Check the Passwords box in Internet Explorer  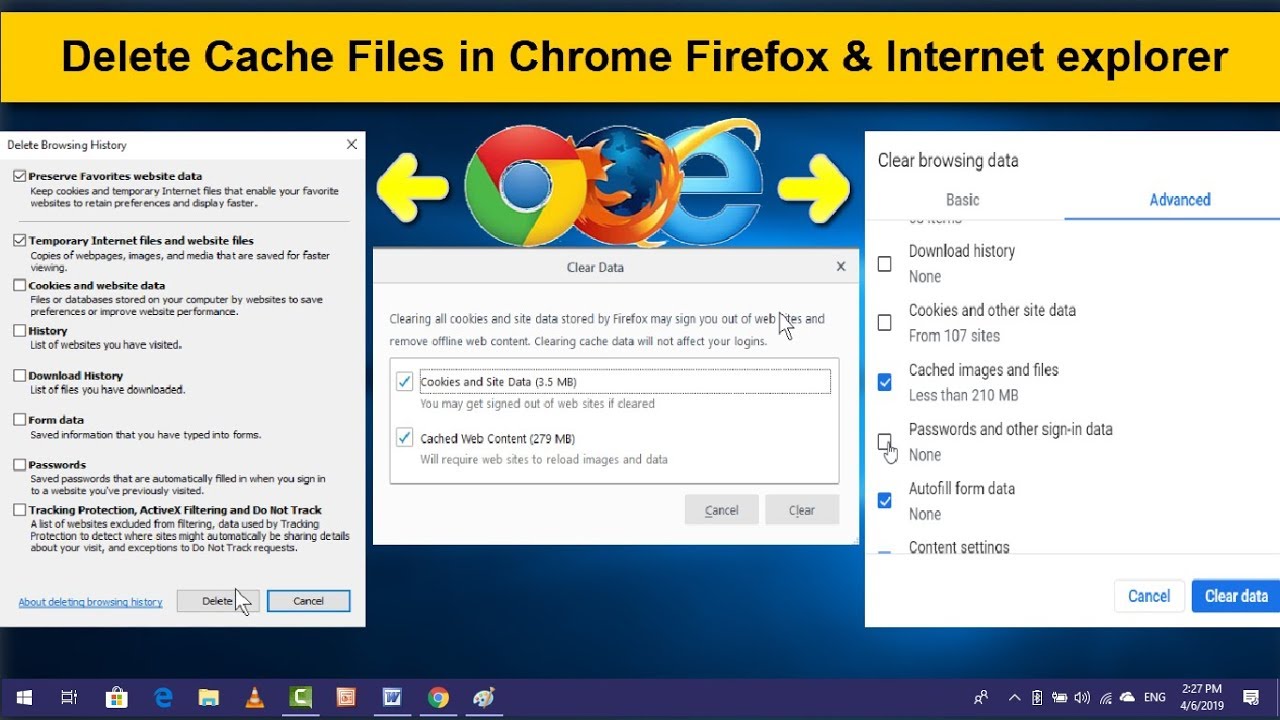pos(20,465)
